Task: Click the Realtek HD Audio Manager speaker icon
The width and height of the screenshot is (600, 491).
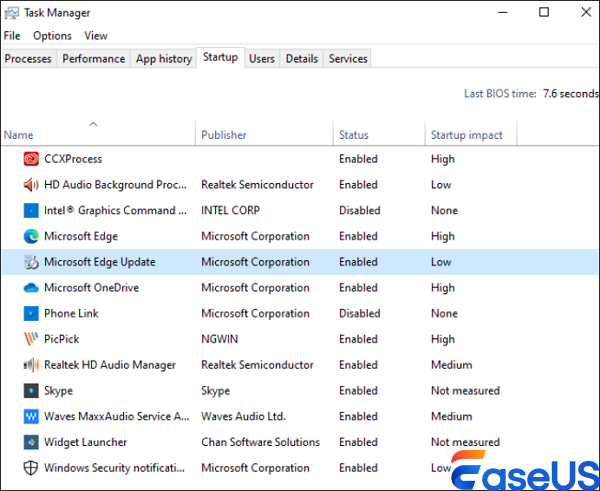Action: 30,366
